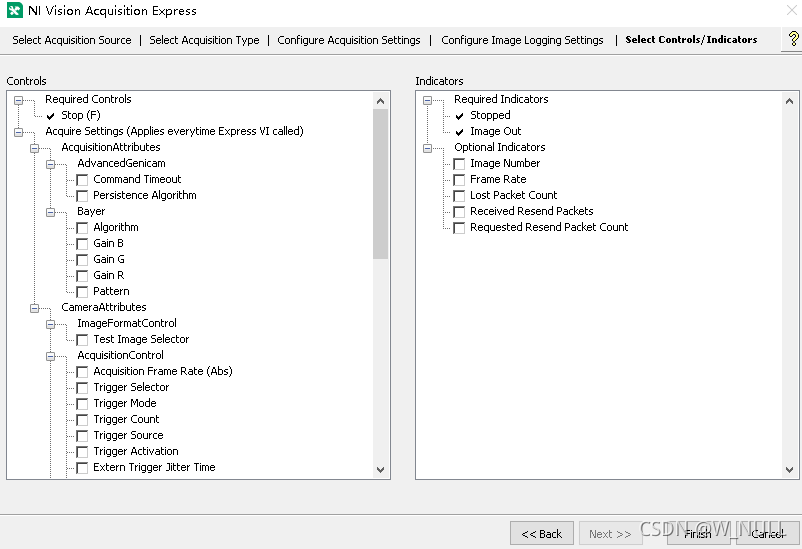Check the Received Resend Packets indicator
The image size is (802, 549).
[x=459, y=212]
